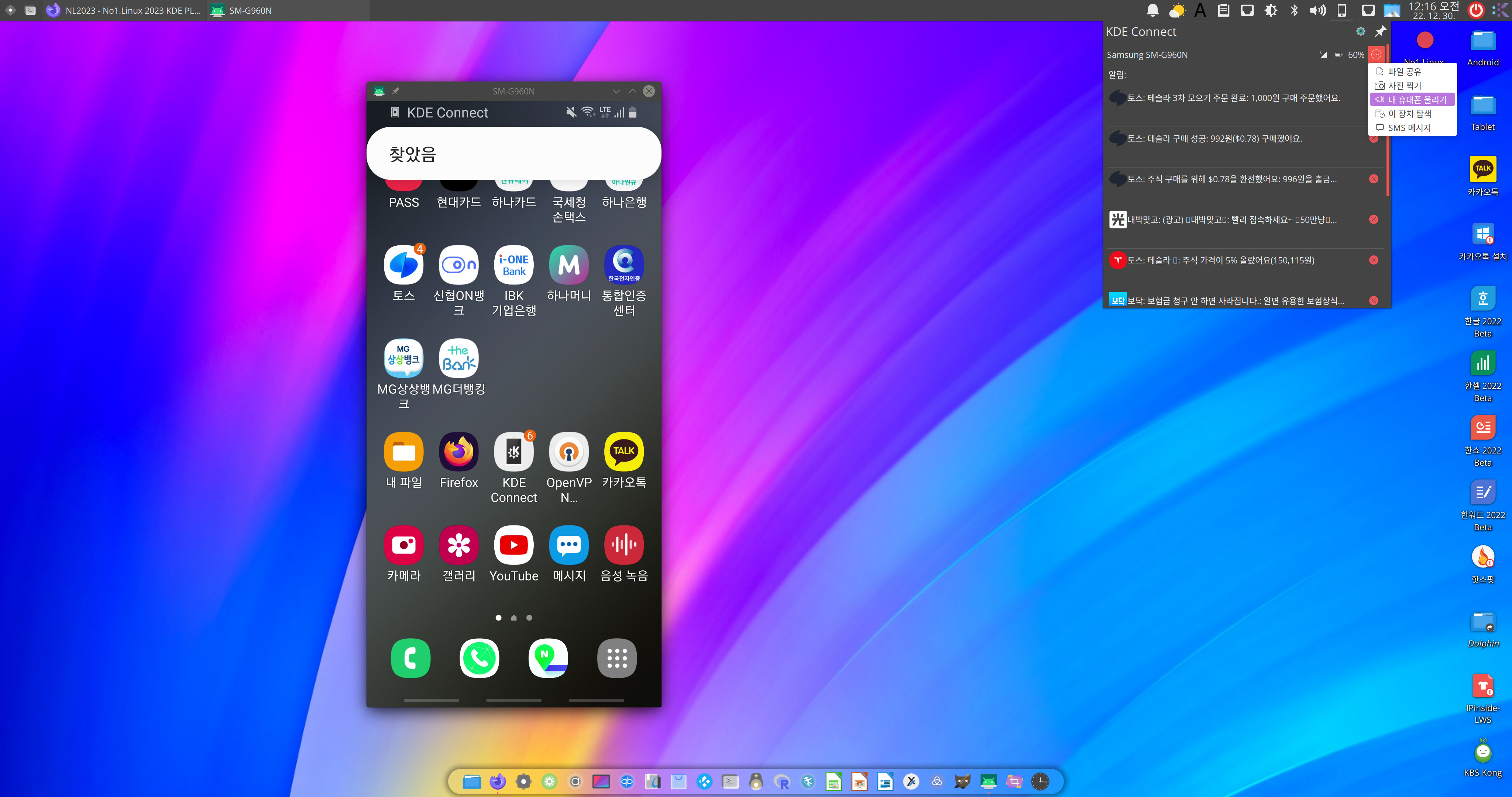Open the OpenVPN app on the phone
This screenshot has height=797, width=1512.
click(569, 452)
